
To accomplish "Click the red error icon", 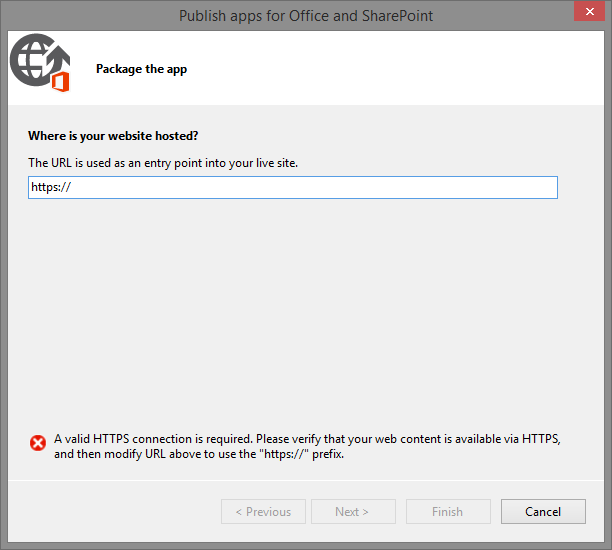I will pyautogui.click(x=38, y=443).
